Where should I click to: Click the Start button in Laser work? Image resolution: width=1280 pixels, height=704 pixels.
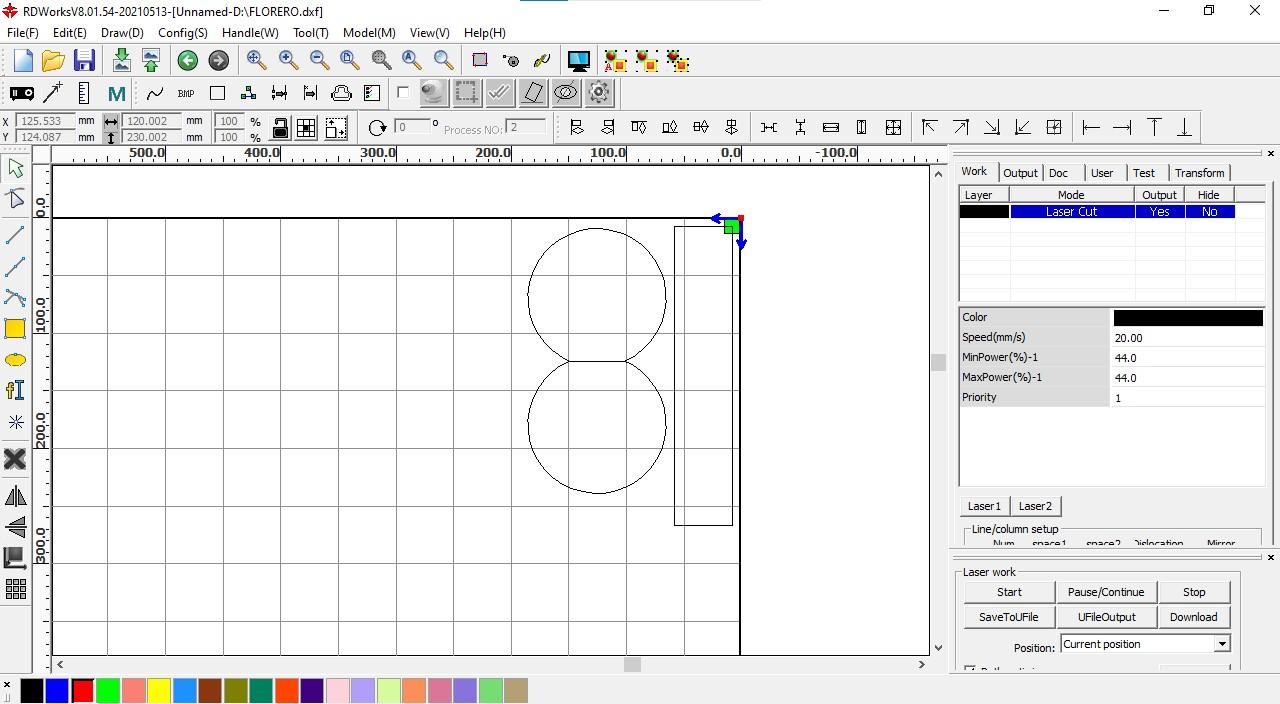(1009, 592)
